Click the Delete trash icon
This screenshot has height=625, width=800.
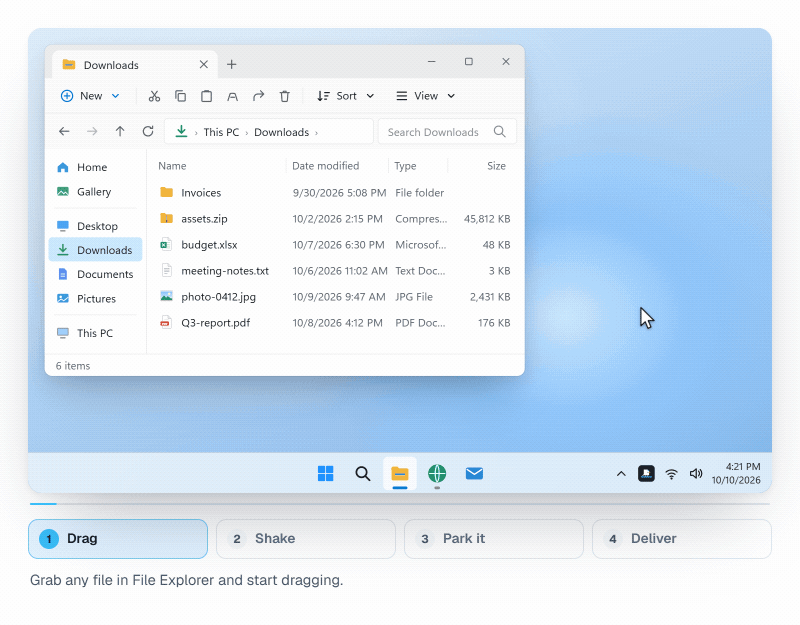[x=285, y=96]
